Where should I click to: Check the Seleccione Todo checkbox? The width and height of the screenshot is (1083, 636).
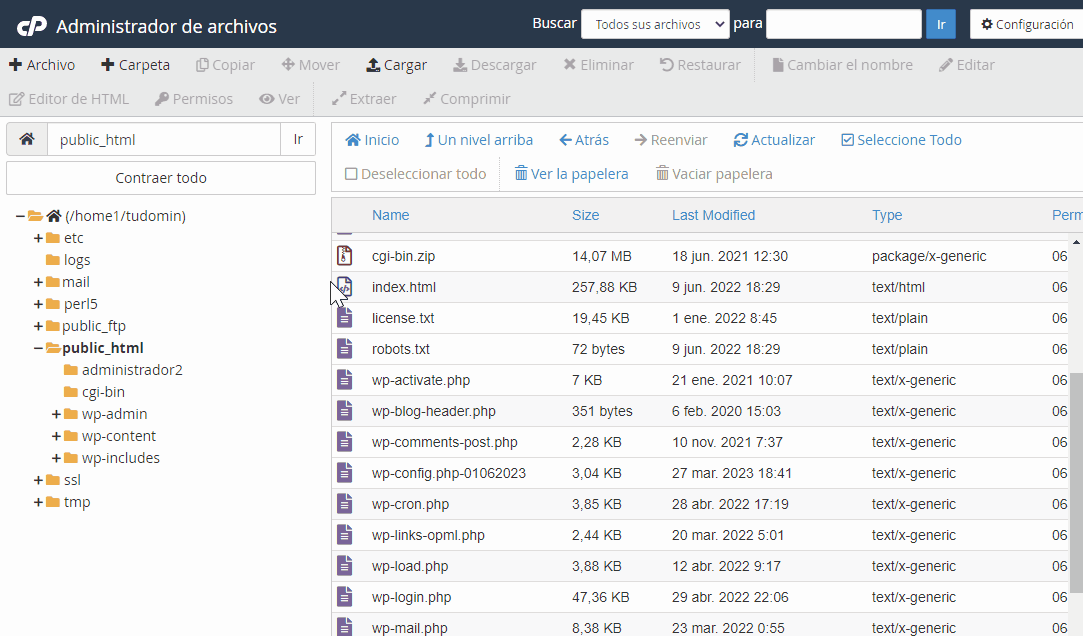tap(847, 140)
